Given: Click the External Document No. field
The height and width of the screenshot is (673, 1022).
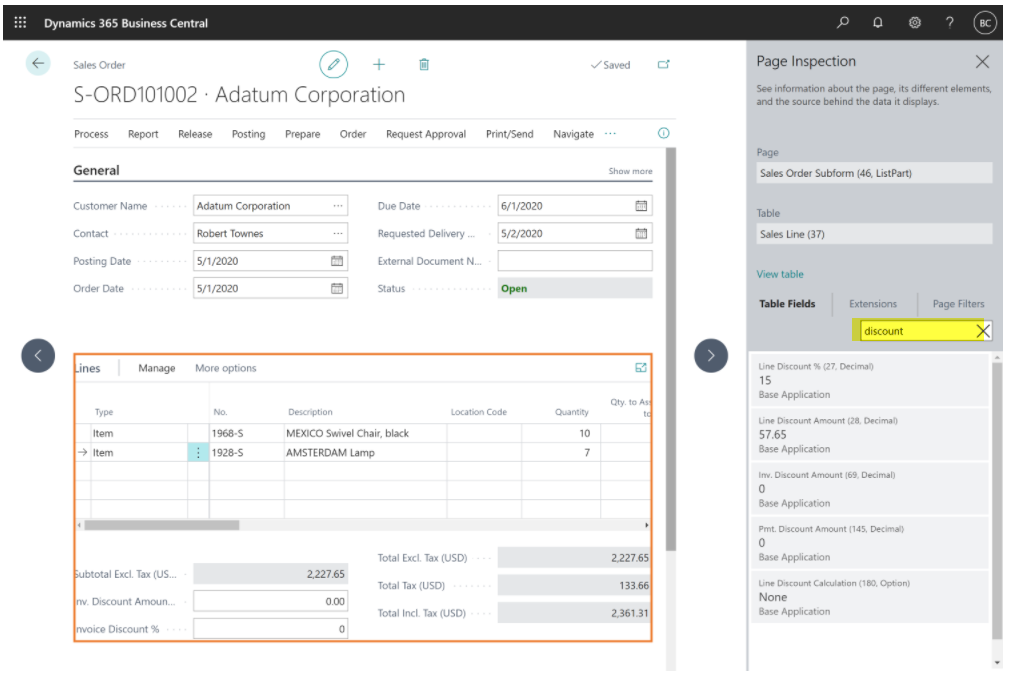Looking at the screenshot, I should tap(575, 261).
